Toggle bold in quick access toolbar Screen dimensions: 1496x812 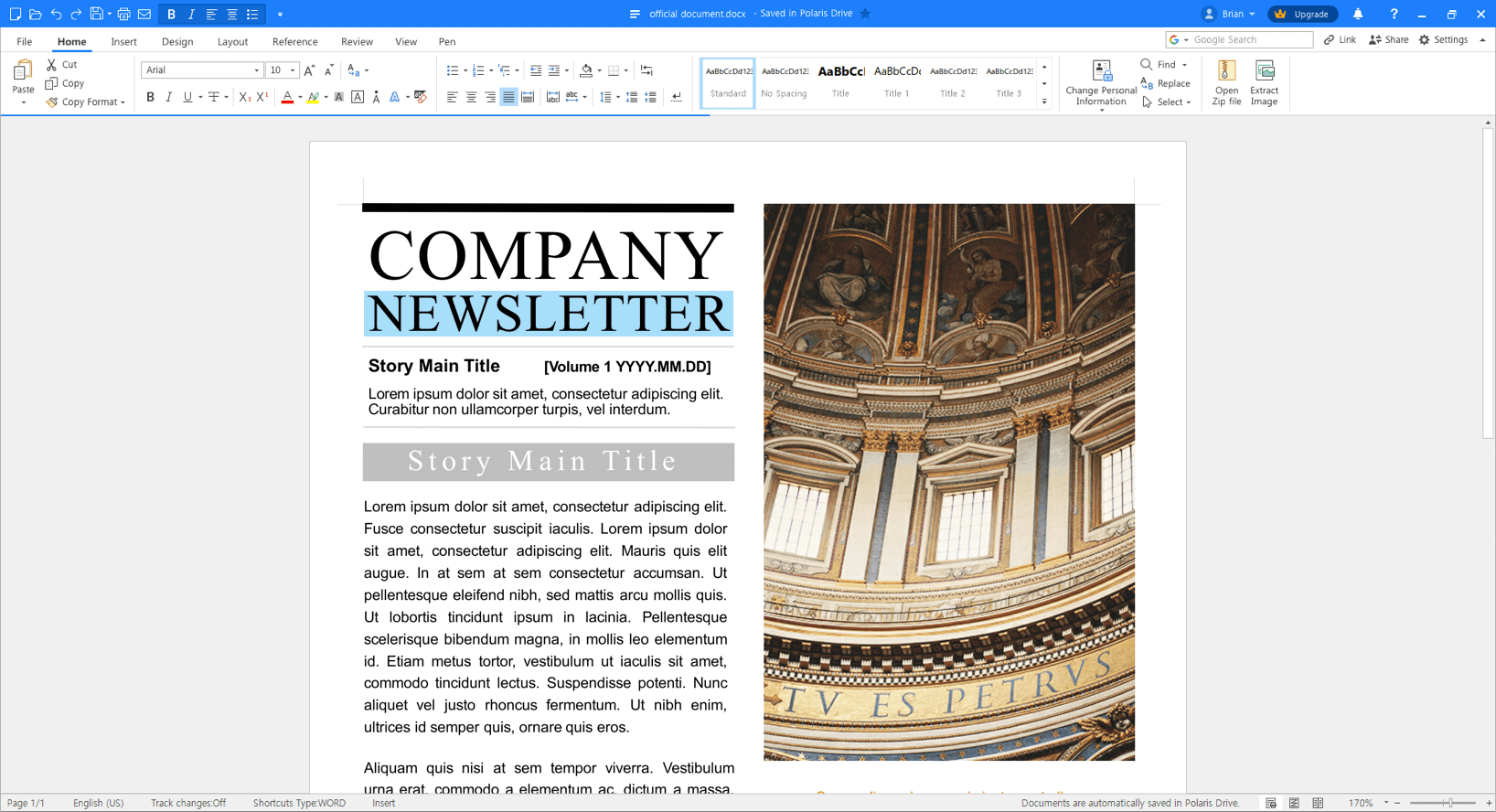[x=171, y=14]
